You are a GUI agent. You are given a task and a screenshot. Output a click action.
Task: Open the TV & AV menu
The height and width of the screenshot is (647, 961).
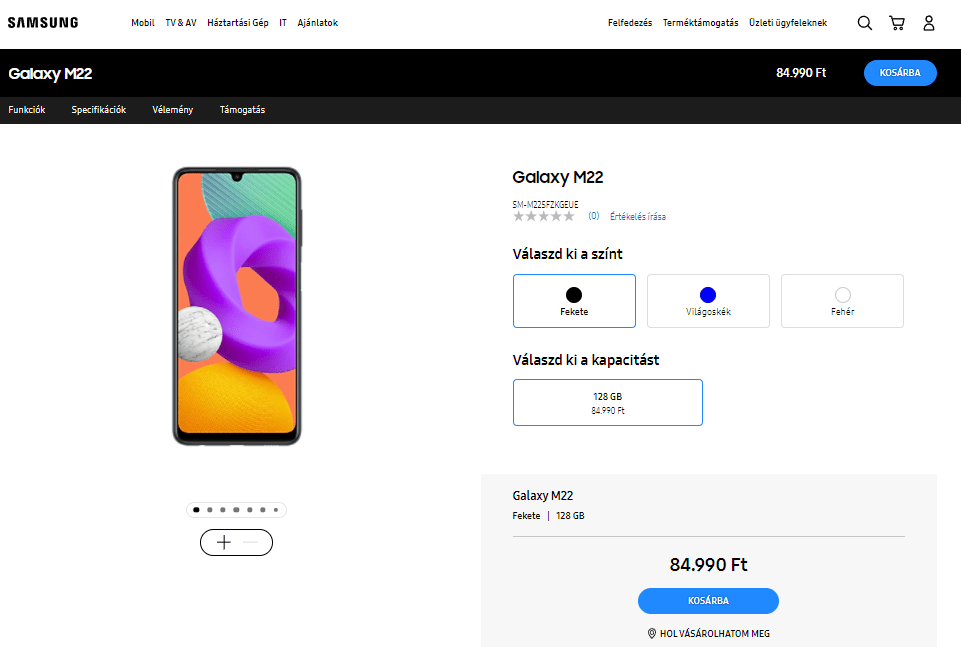[181, 23]
